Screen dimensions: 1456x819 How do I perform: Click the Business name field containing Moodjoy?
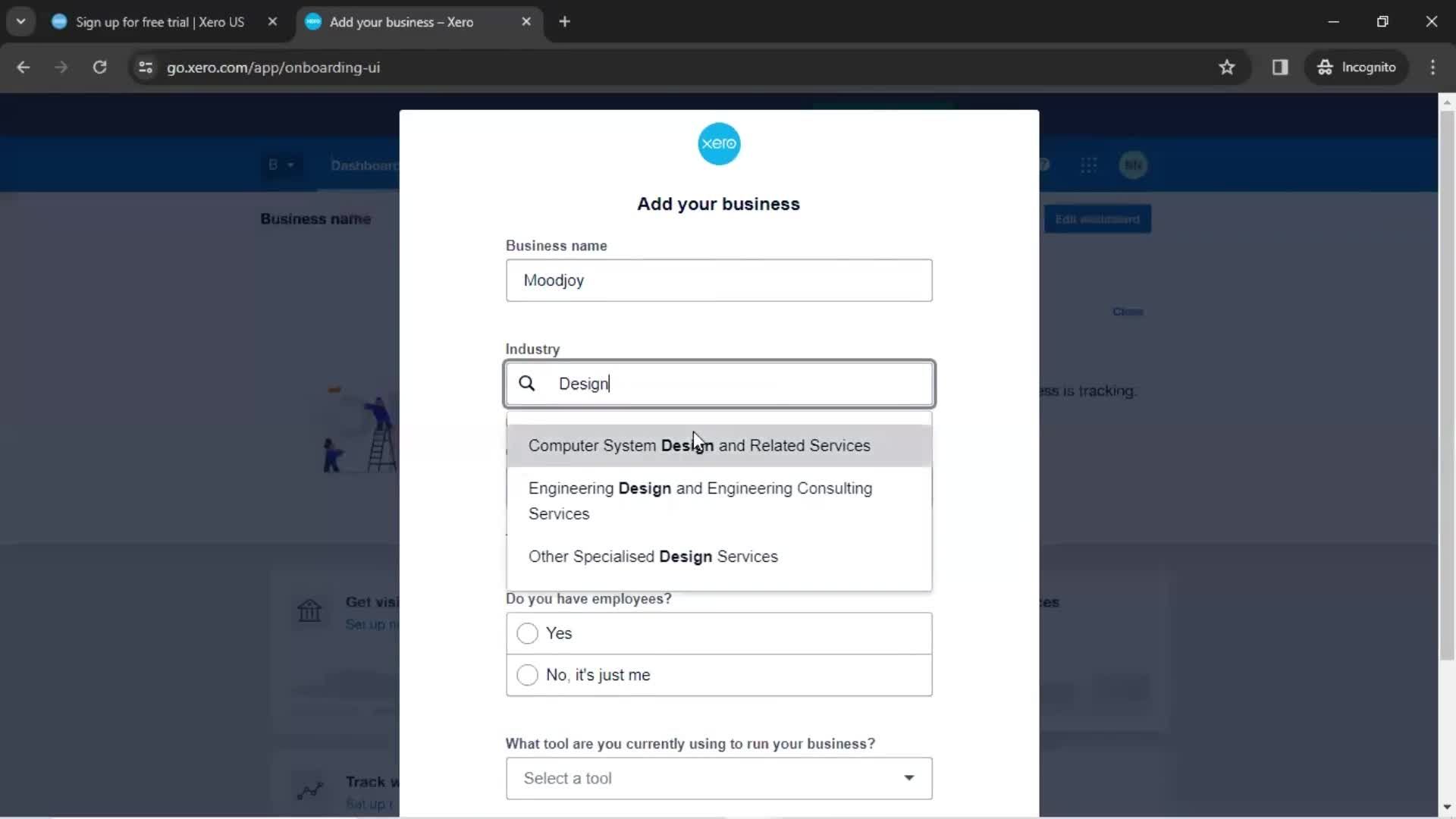[718, 281]
